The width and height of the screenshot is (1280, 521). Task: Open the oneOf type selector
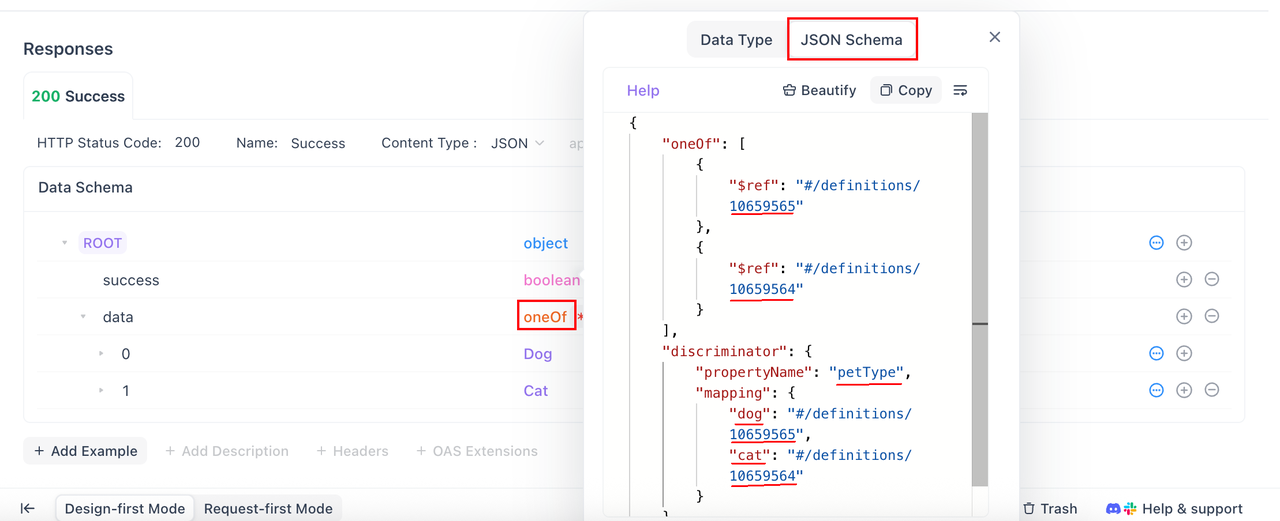pos(546,317)
